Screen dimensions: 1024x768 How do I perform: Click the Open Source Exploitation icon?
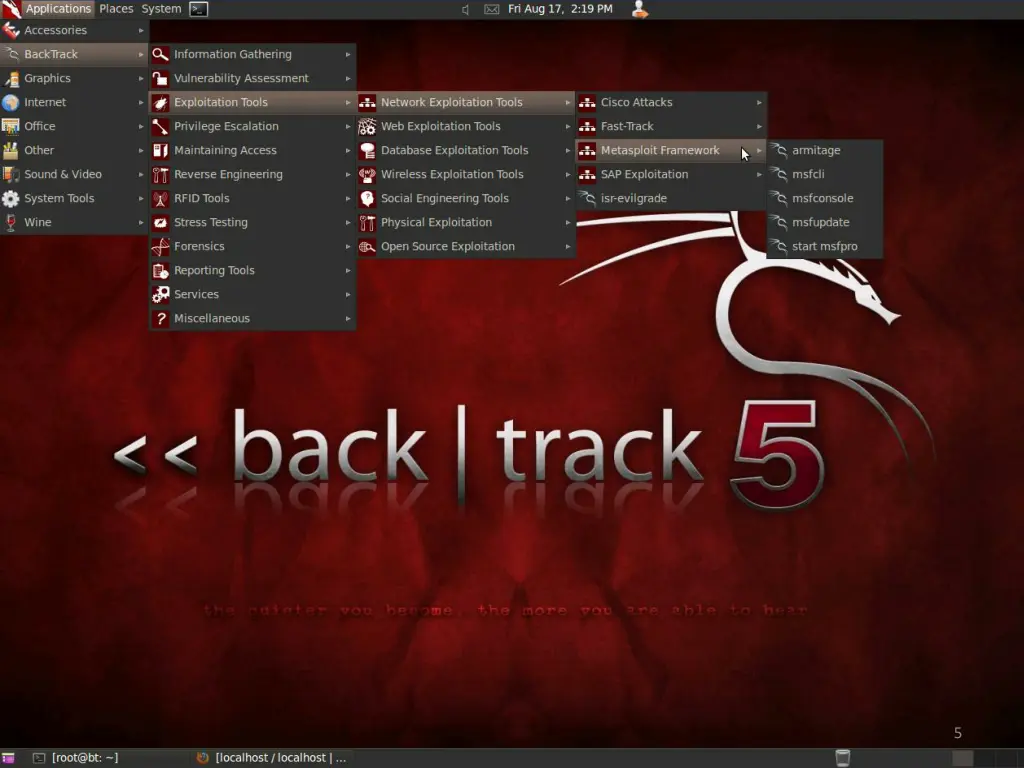click(x=367, y=246)
